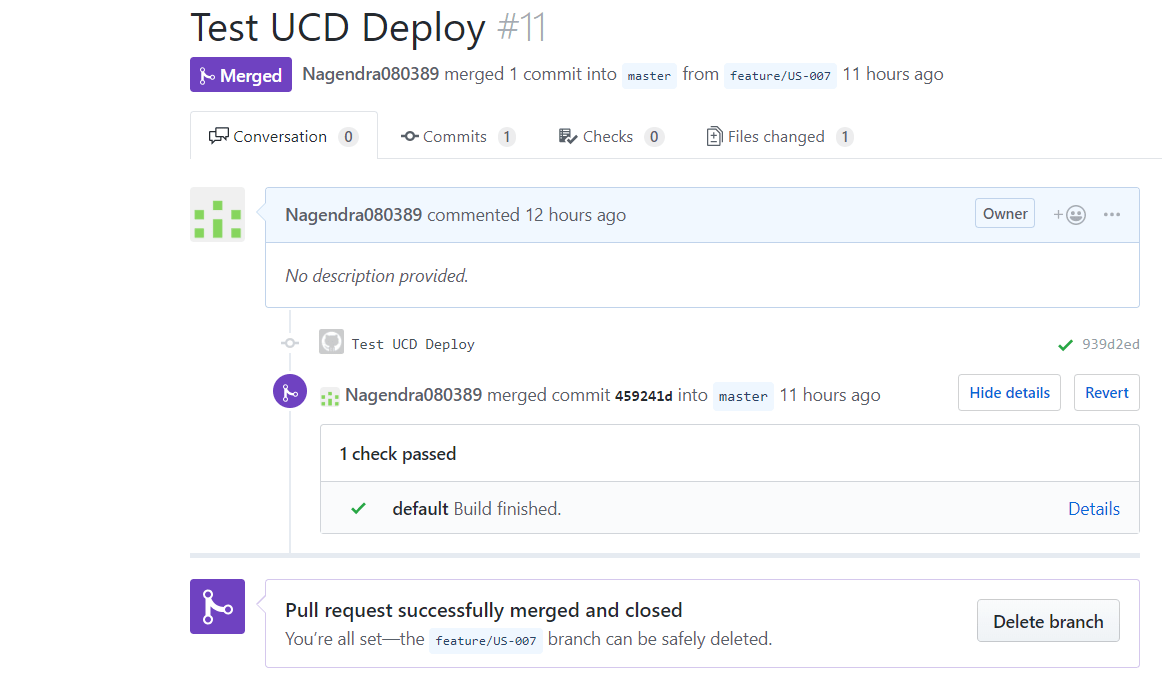Image resolution: width=1162 pixels, height=679 pixels.
Task: Open the Details link for the default check
Action: tap(1094, 508)
